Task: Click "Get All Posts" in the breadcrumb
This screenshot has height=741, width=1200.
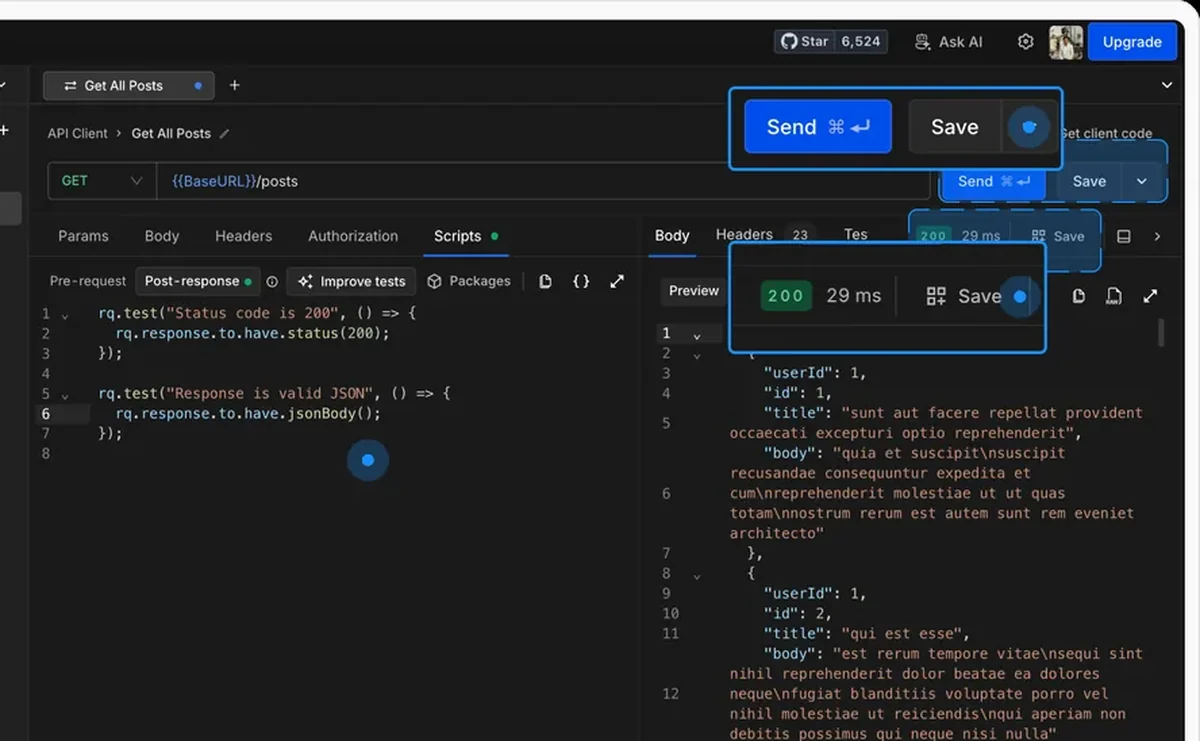Action: (171, 133)
